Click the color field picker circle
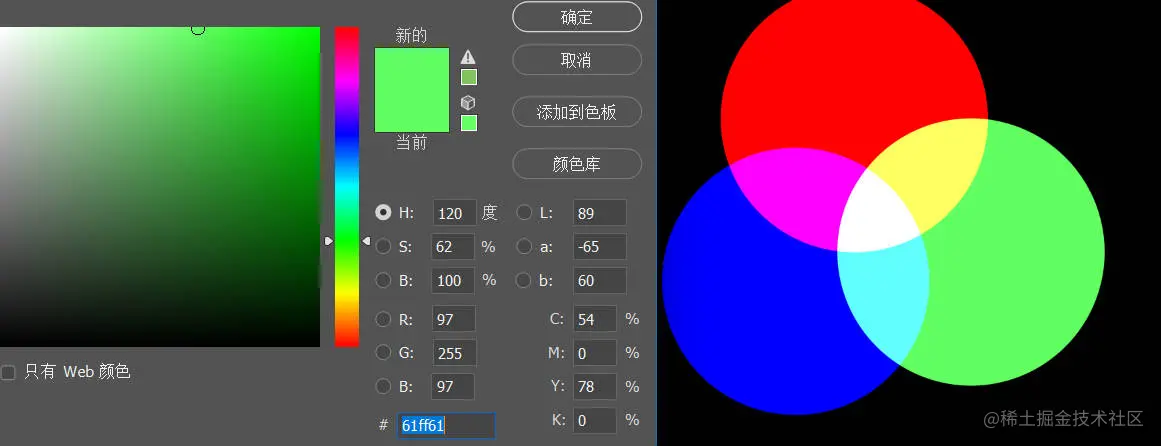Screen dimensions: 1161x446 [198, 28]
